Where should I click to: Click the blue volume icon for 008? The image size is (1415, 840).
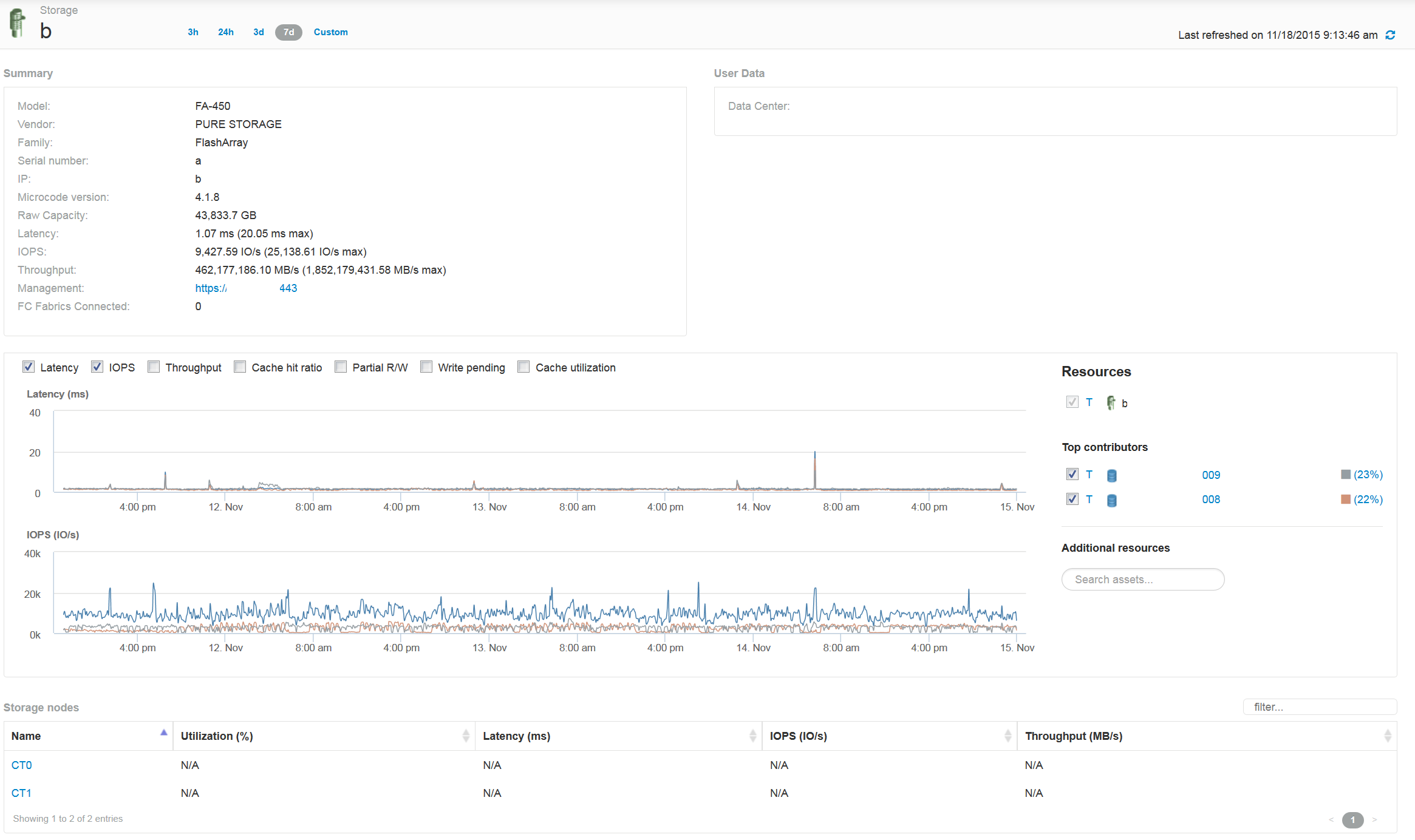click(1111, 501)
